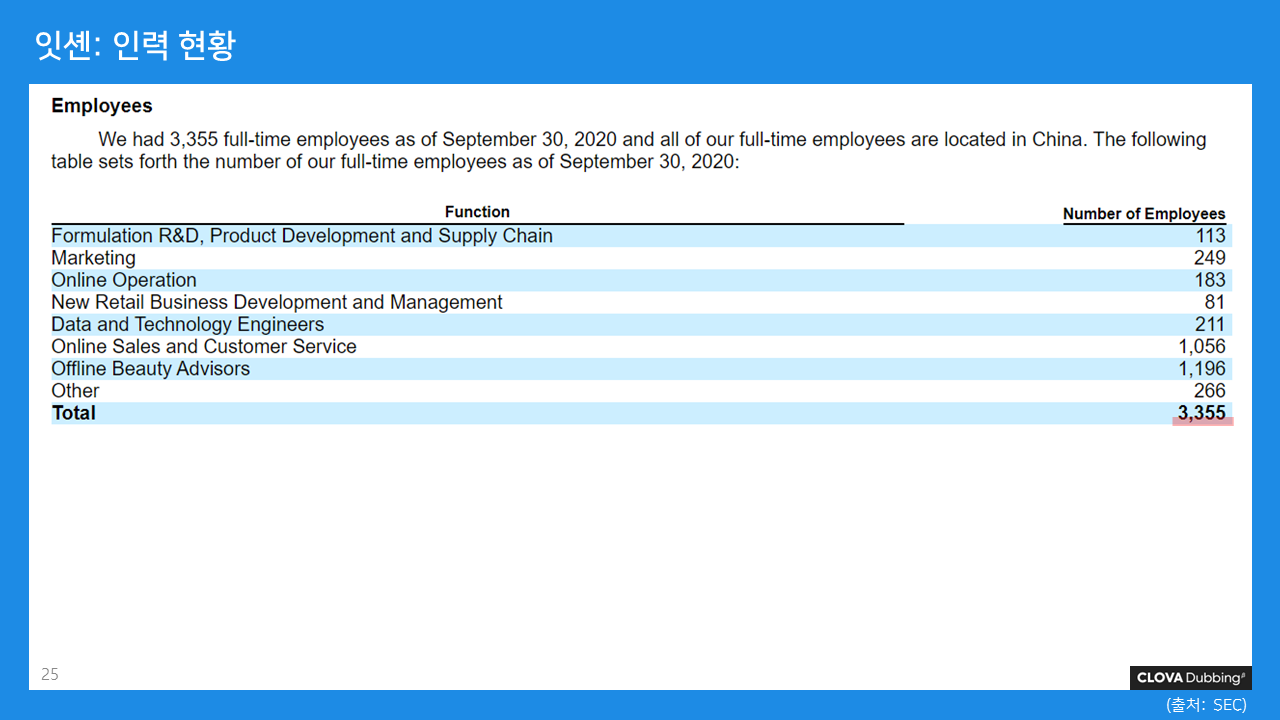
Task: Click the bold 'Total' row label
Action: 74,413
